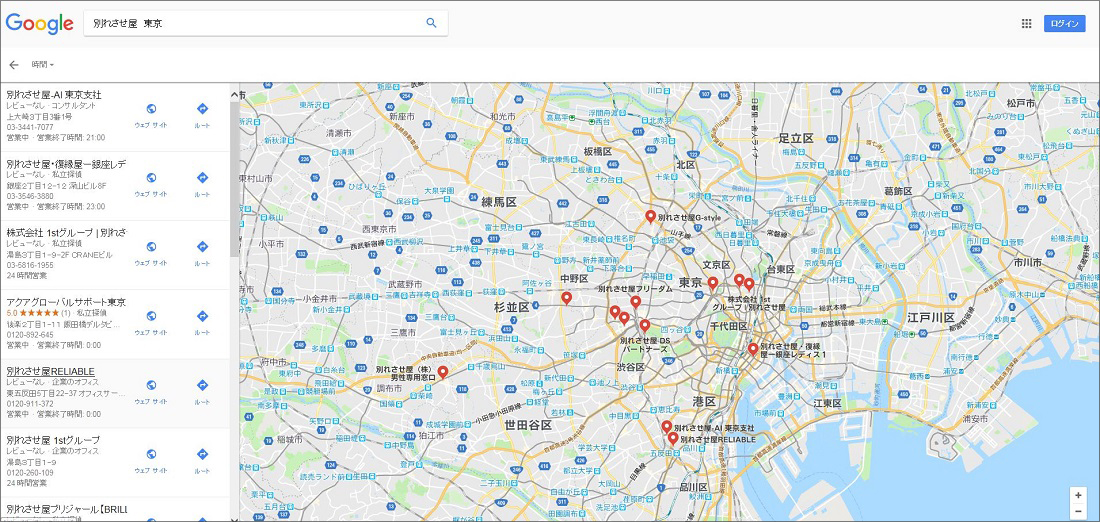The width and height of the screenshot is (1100, 522).
Task: Click the ウェブ サイト label for 別れさせ屋-AI 東京支社
Action: (x=151, y=126)
